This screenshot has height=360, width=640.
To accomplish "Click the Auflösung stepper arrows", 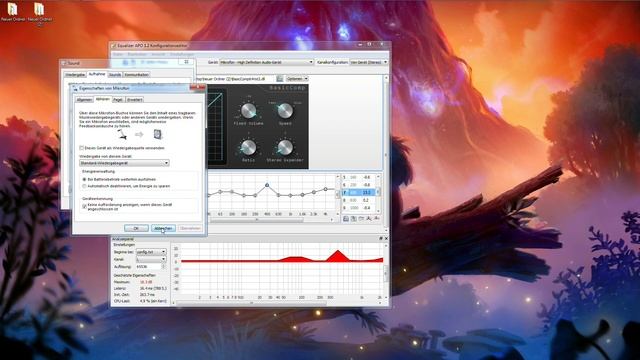I will point(163,267).
